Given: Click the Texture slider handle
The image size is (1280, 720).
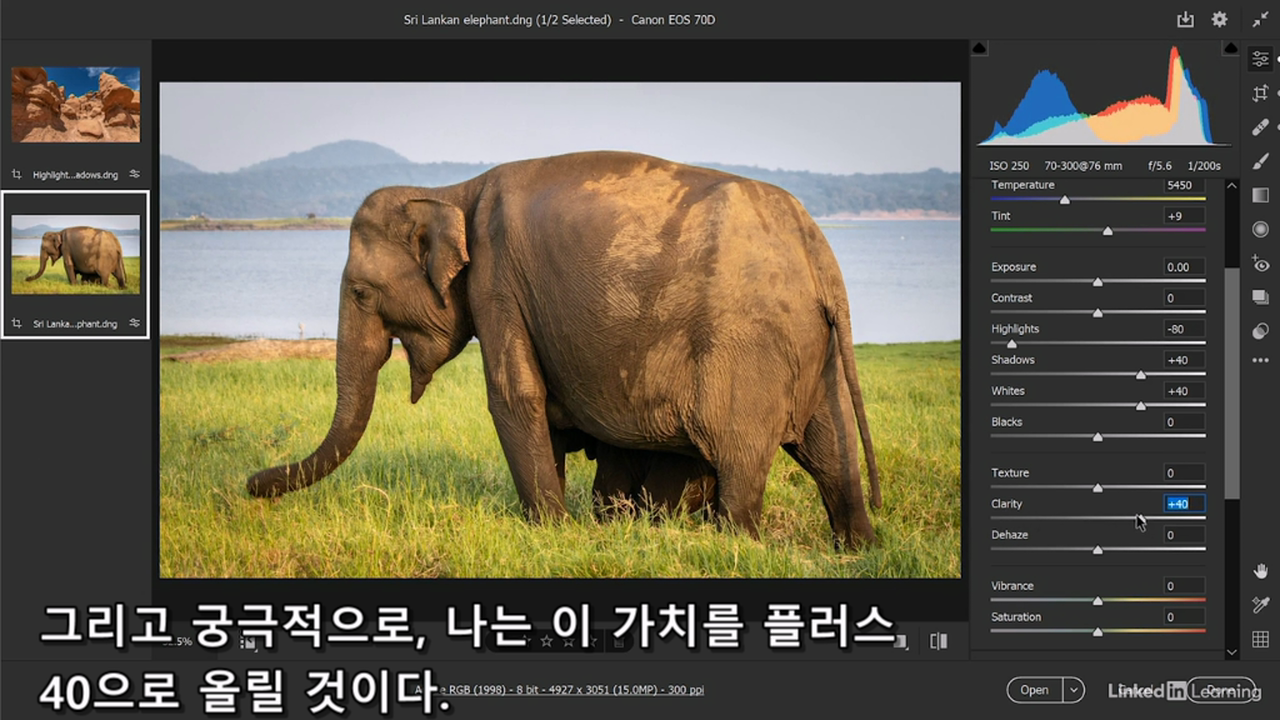Looking at the screenshot, I should click(x=1098, y=488).
